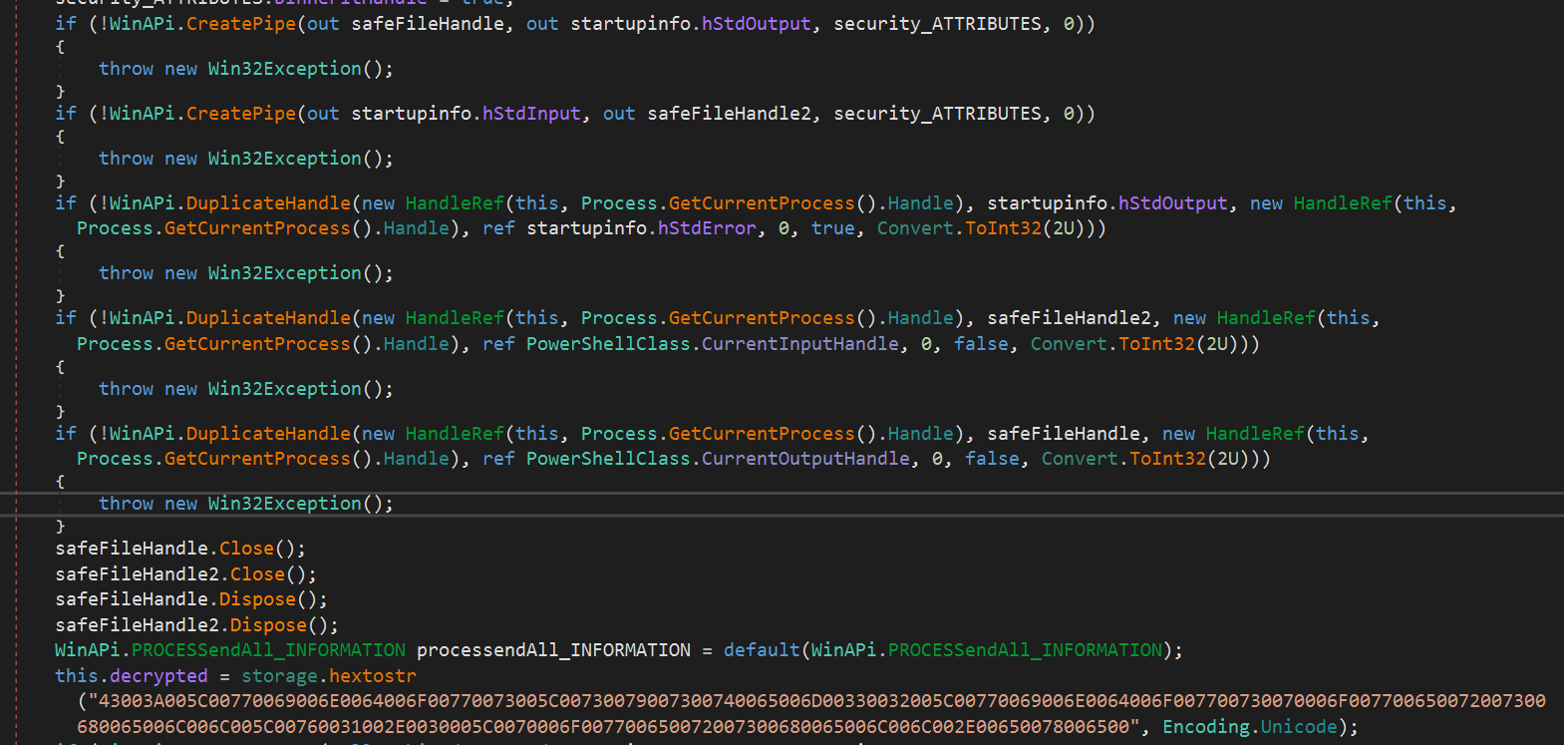Viewport: 1568px width, 748px height.
Task: Click the "true" argument after hStdError
Action: click(833, 228)
